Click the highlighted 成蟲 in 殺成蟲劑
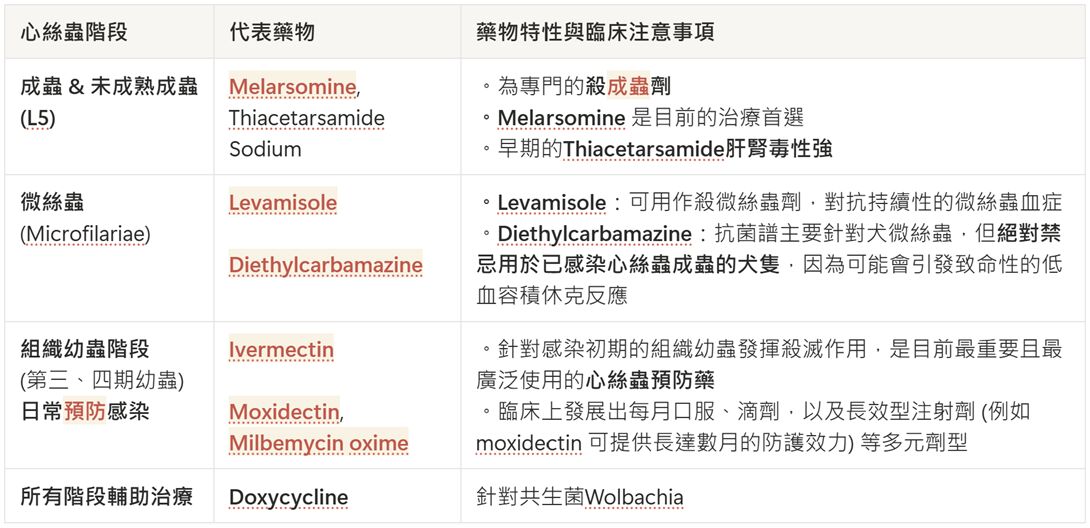The image size is (1090, 528). pyautogui.click(x=628, y=87)
